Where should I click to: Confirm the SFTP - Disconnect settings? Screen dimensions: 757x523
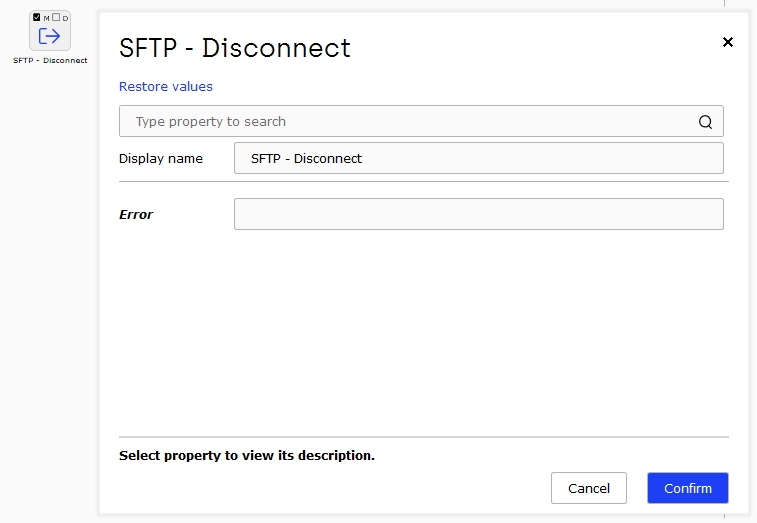pyautogui.click(x=687, y=488)
